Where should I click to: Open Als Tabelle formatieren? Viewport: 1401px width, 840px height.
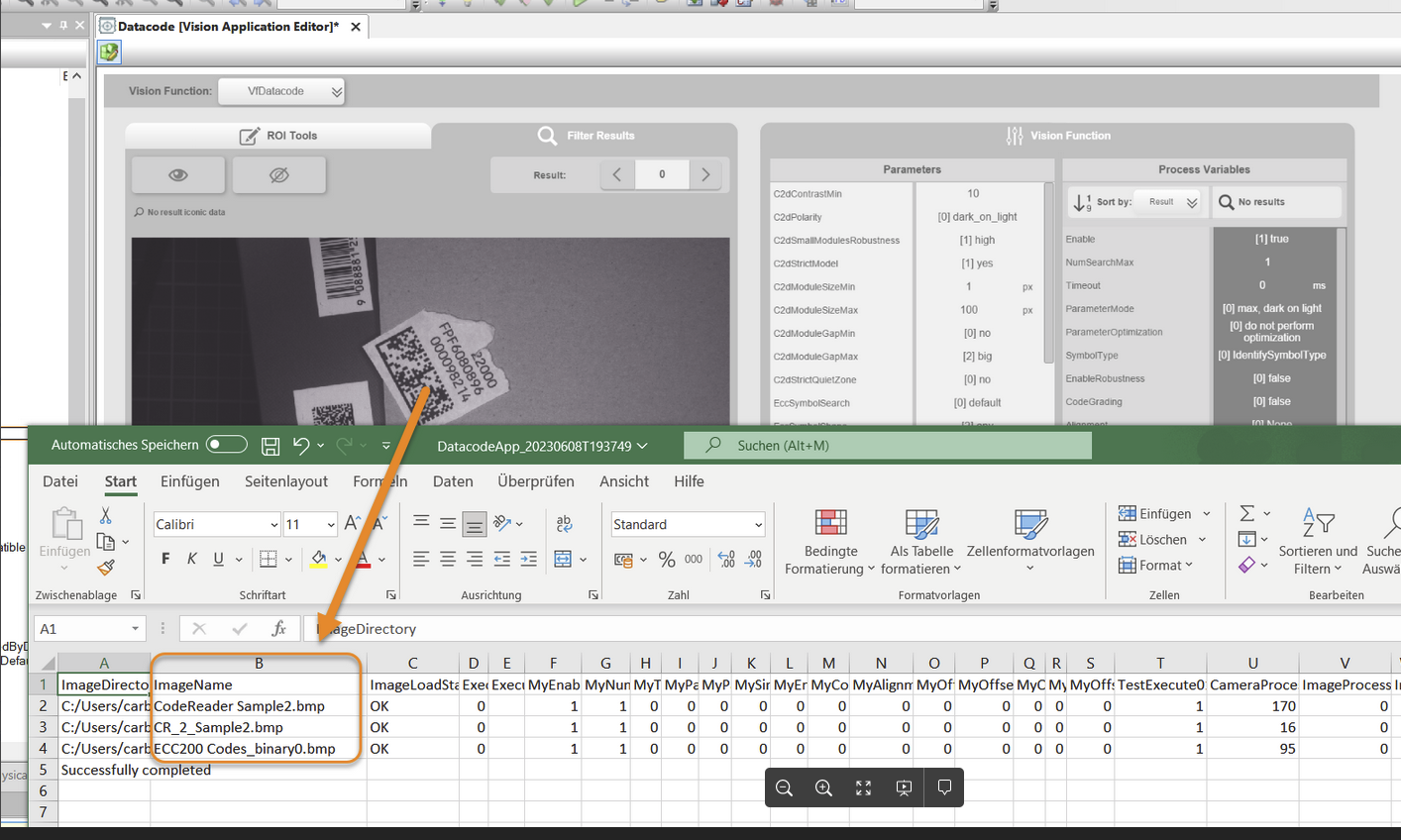tap(921, 541)
